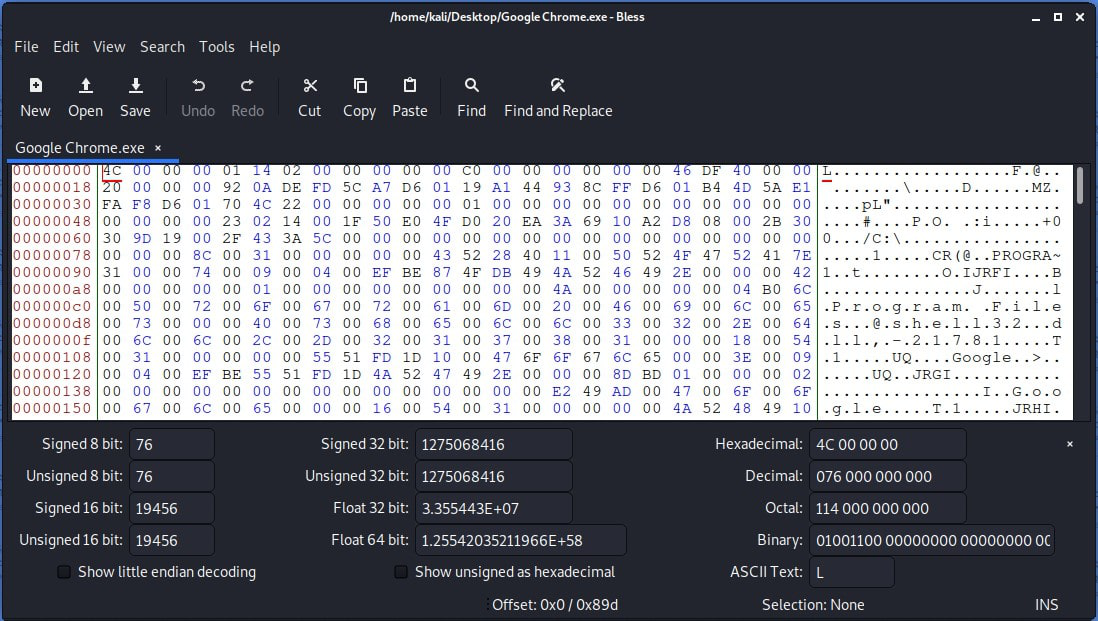Click the Unsigned 32 bit value field
The width and height of the screenshot is (1098, 621).
494,476
